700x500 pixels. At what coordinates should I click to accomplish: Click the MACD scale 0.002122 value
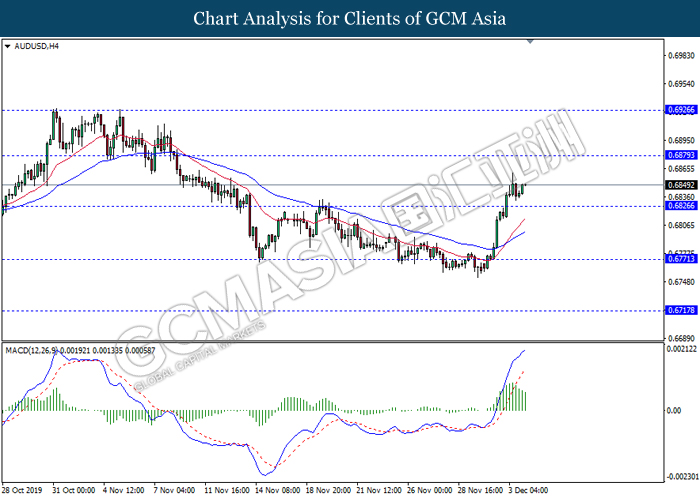tap(682, 349)
